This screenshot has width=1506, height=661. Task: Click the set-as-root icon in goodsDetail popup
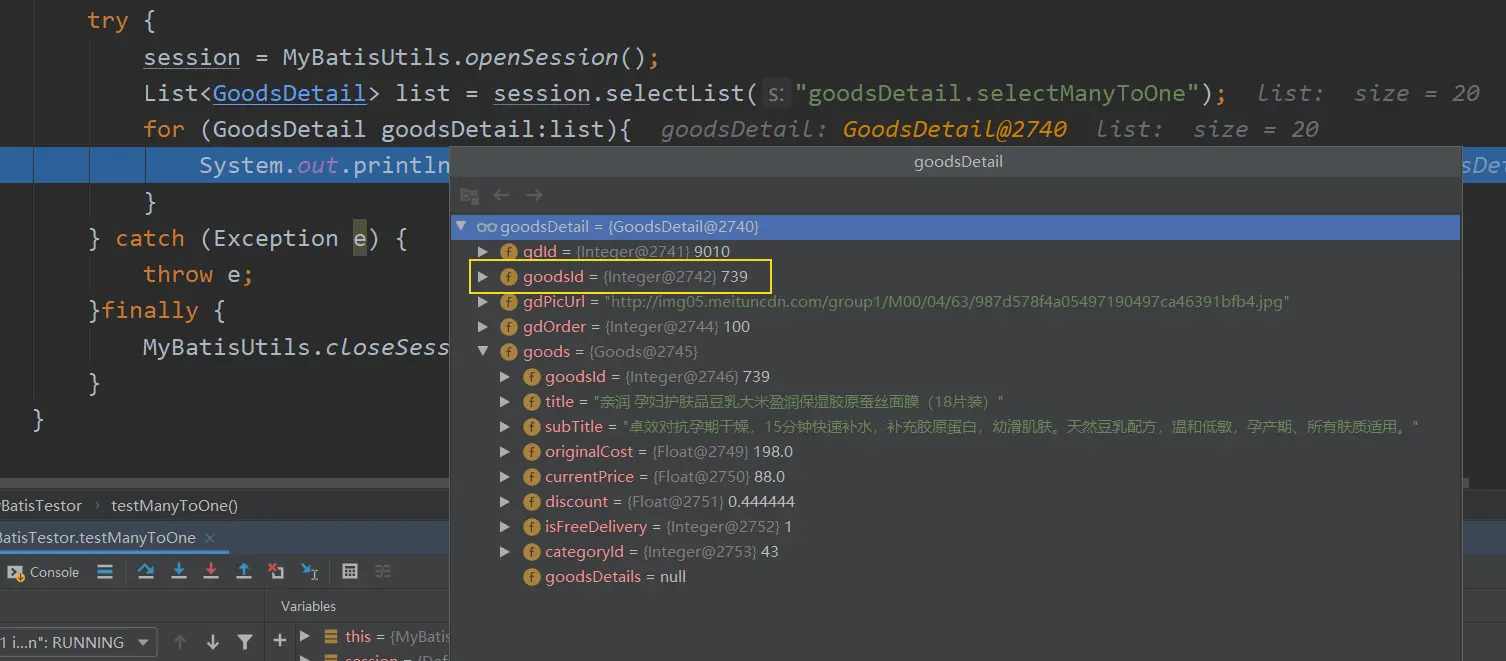pyautogui.click(x=470, y=195)
